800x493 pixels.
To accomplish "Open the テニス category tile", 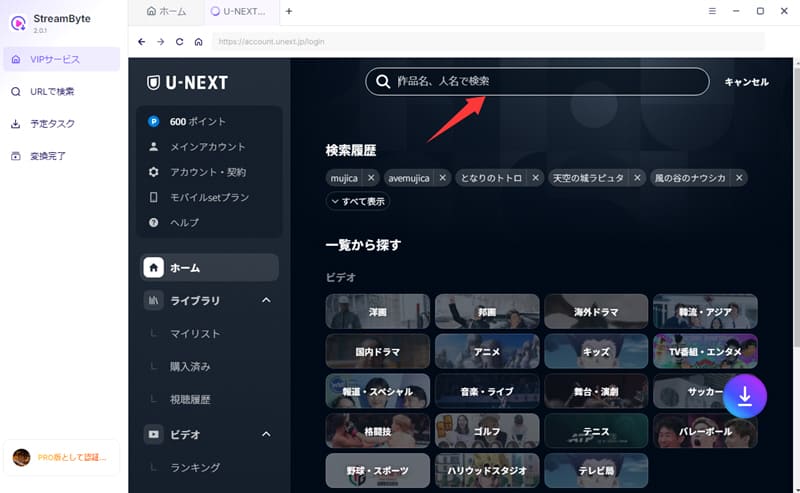I will coord(596,431).
